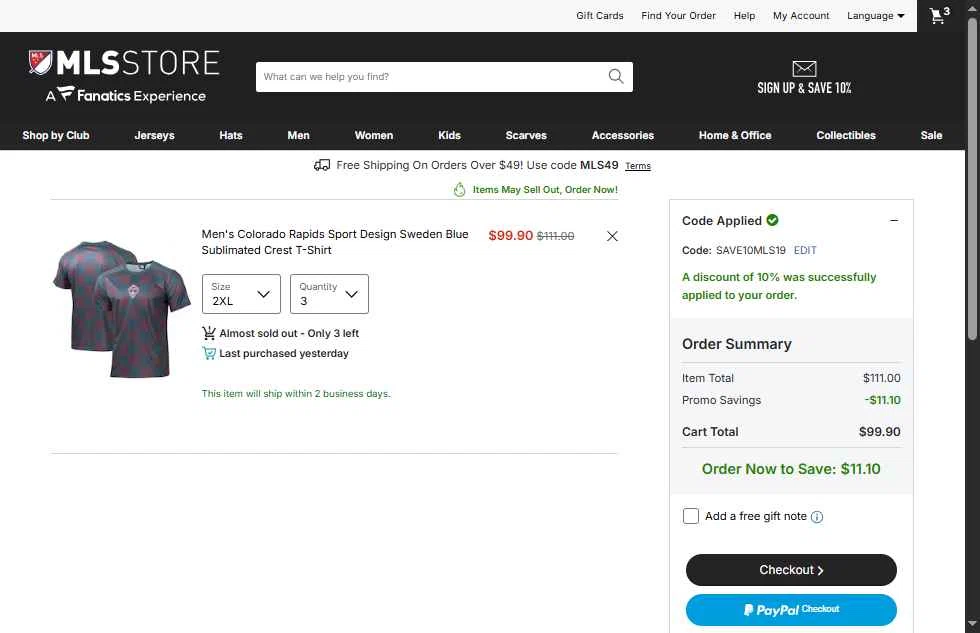Viewport: 980px width, 633px height.
Task: Click the search magnifier icon
Action: [616, 76]
